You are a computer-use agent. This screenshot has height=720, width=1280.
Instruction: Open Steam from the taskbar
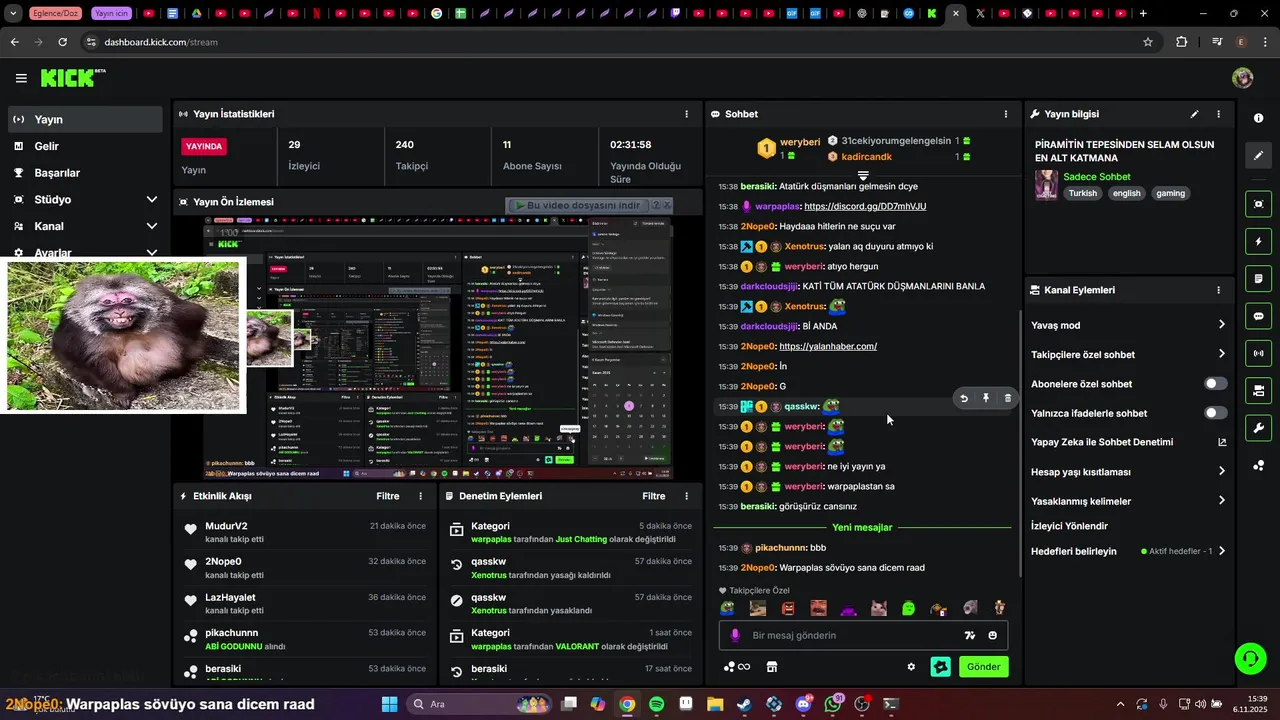point(744,704)
